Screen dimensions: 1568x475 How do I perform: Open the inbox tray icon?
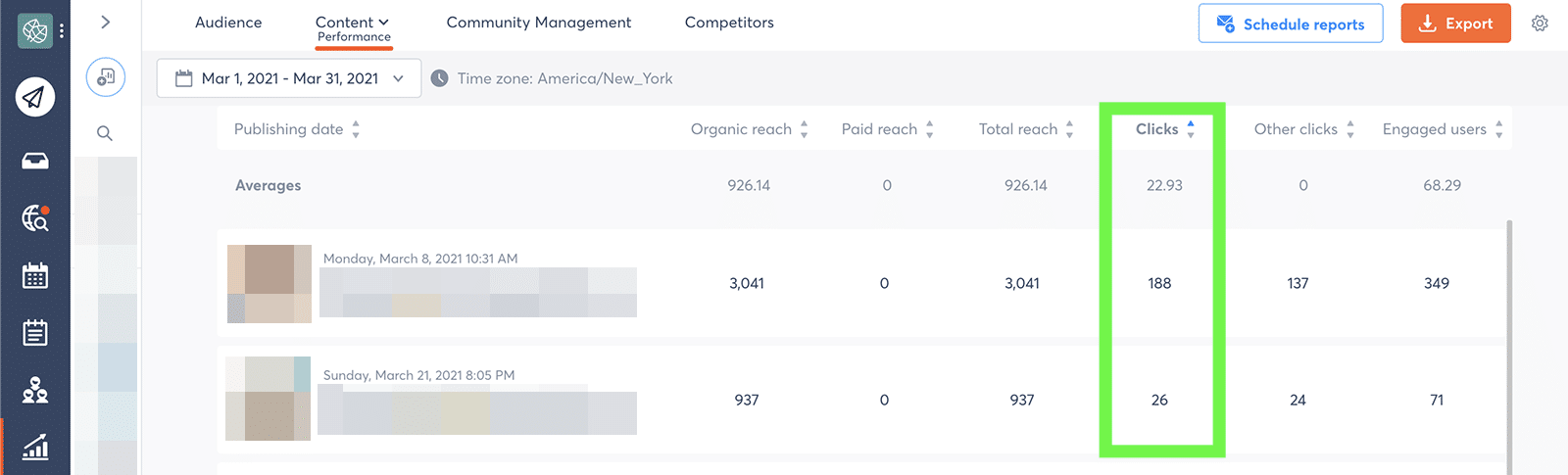click(35, 161)
